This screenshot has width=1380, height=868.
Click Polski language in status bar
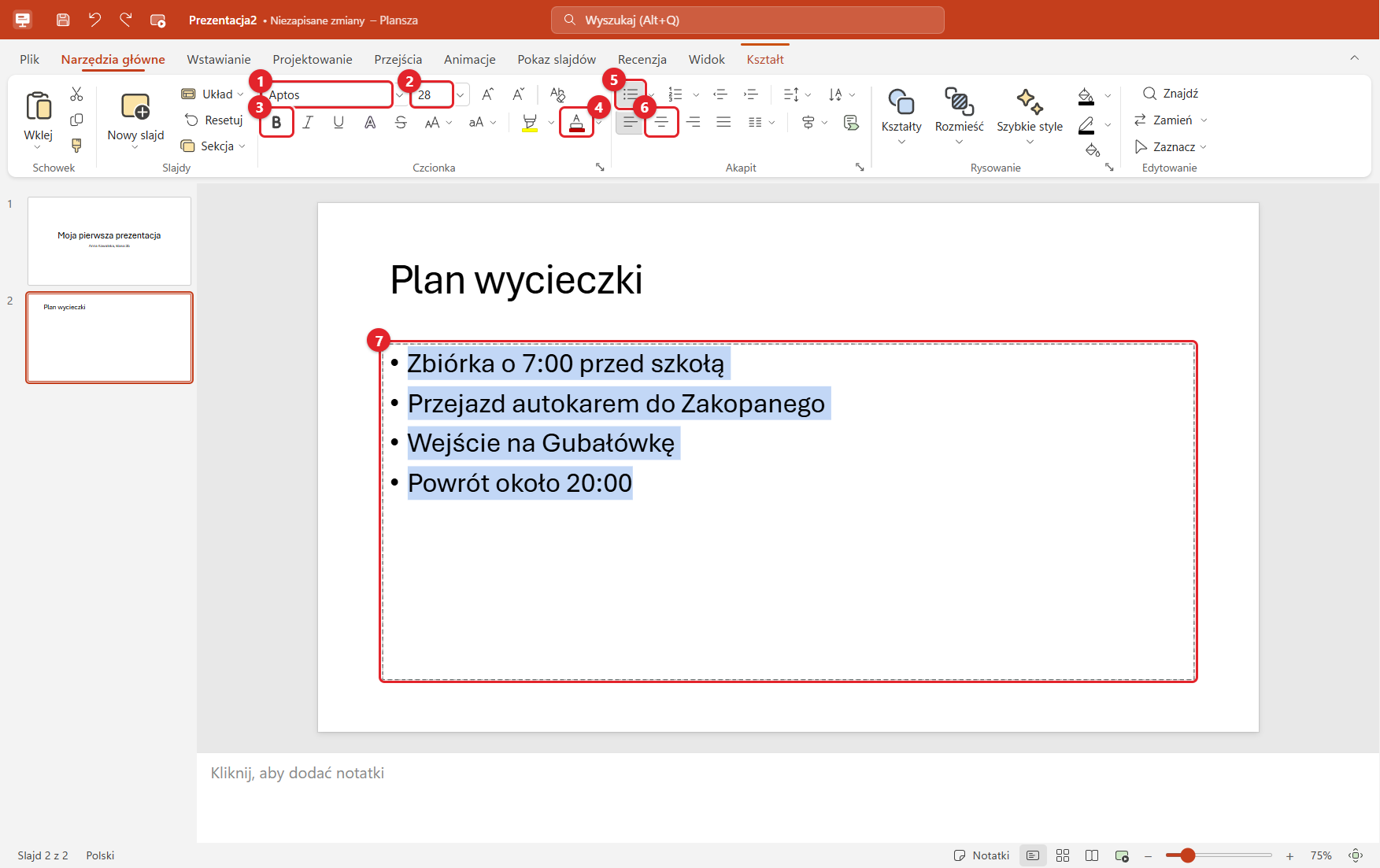[x=100, y=855]
